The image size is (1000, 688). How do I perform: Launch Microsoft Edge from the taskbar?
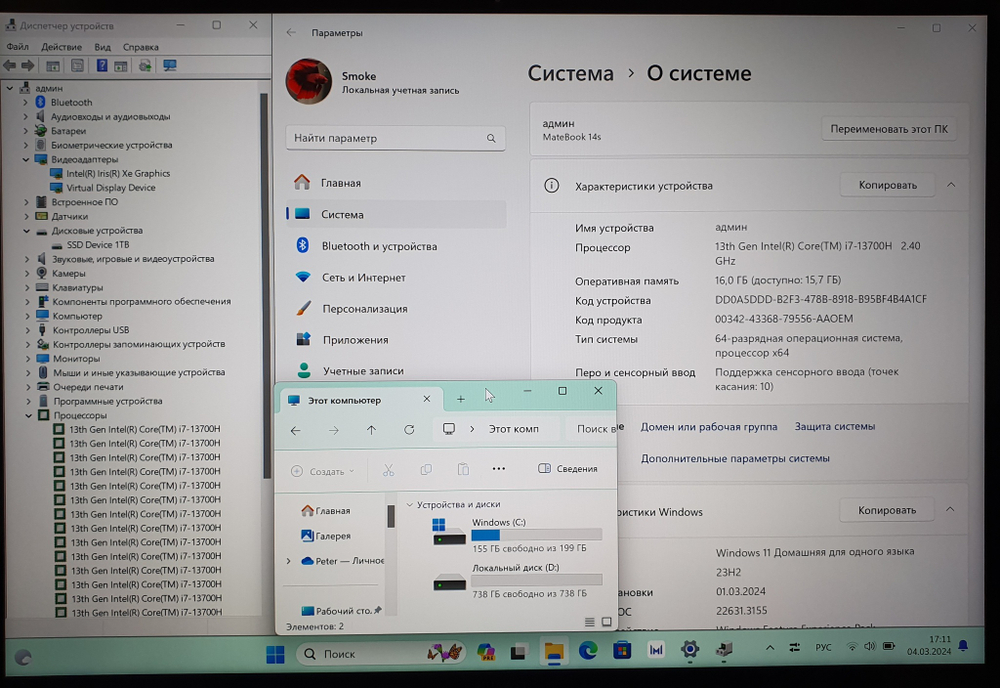click(588, 648)
